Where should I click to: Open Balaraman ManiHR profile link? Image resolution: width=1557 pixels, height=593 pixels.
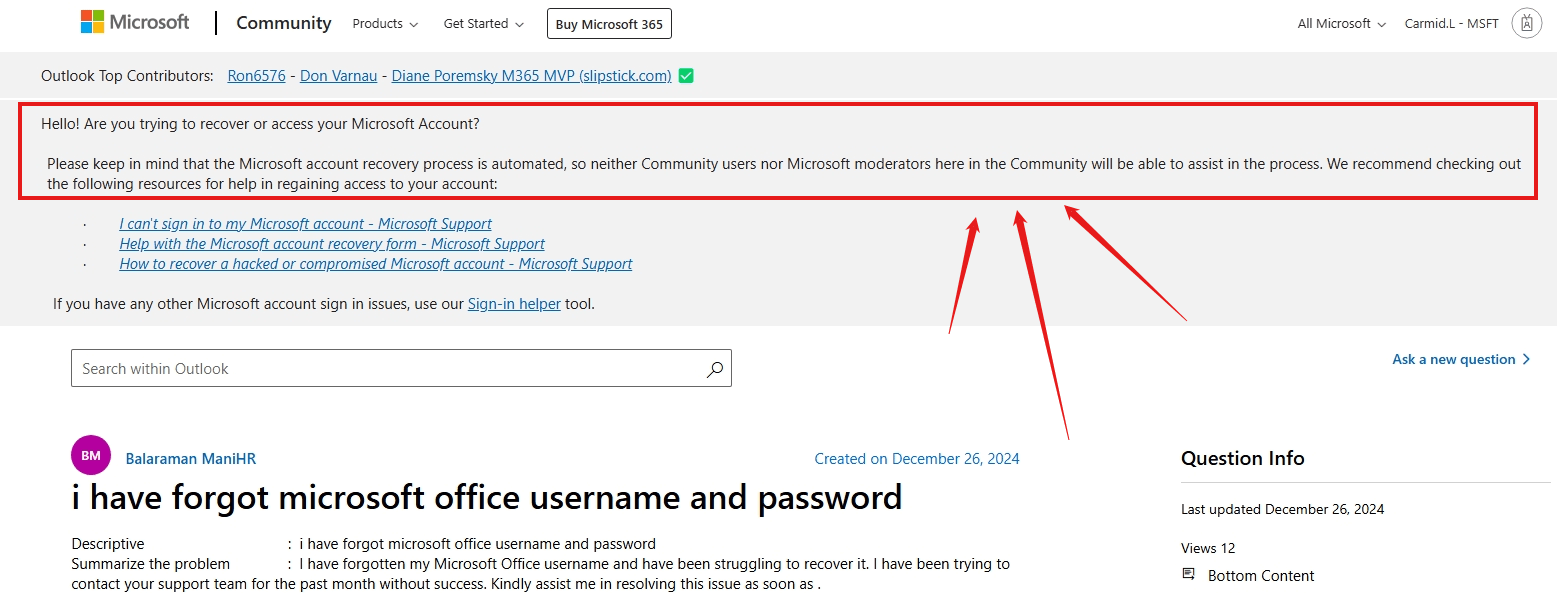(x=191, y=459)
